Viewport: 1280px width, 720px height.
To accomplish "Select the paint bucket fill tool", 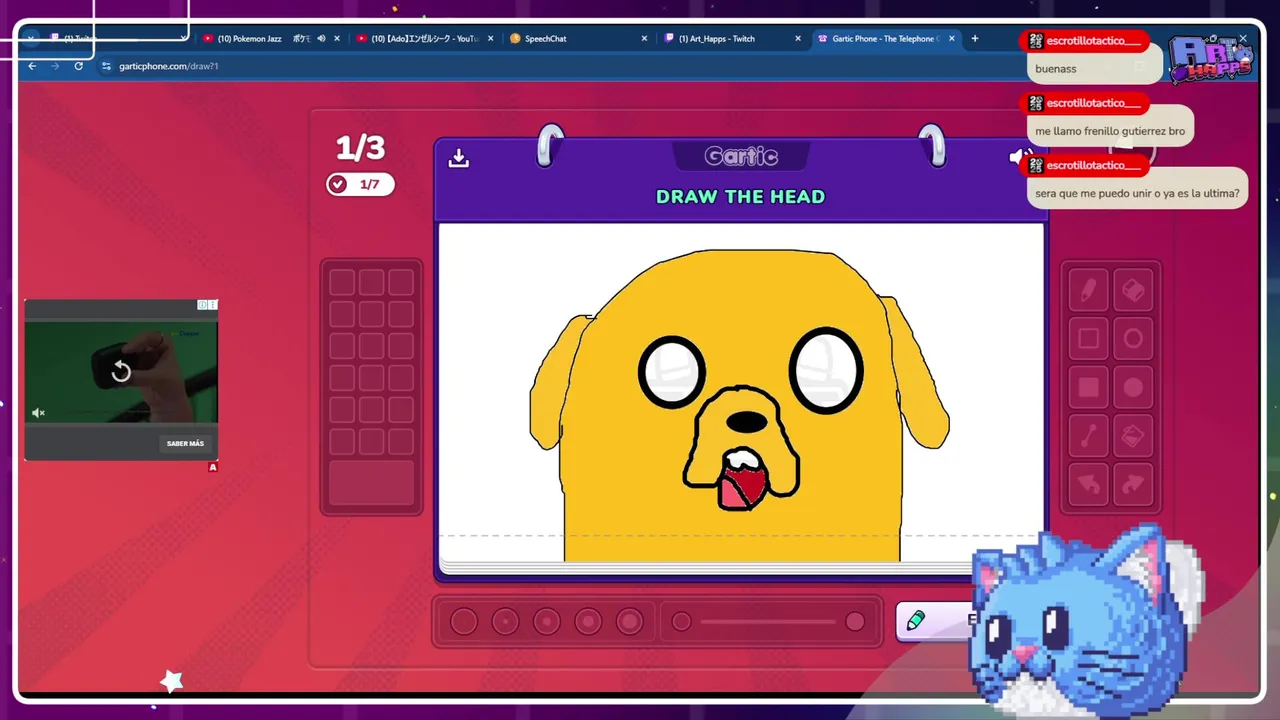I will click(1133, 436).
